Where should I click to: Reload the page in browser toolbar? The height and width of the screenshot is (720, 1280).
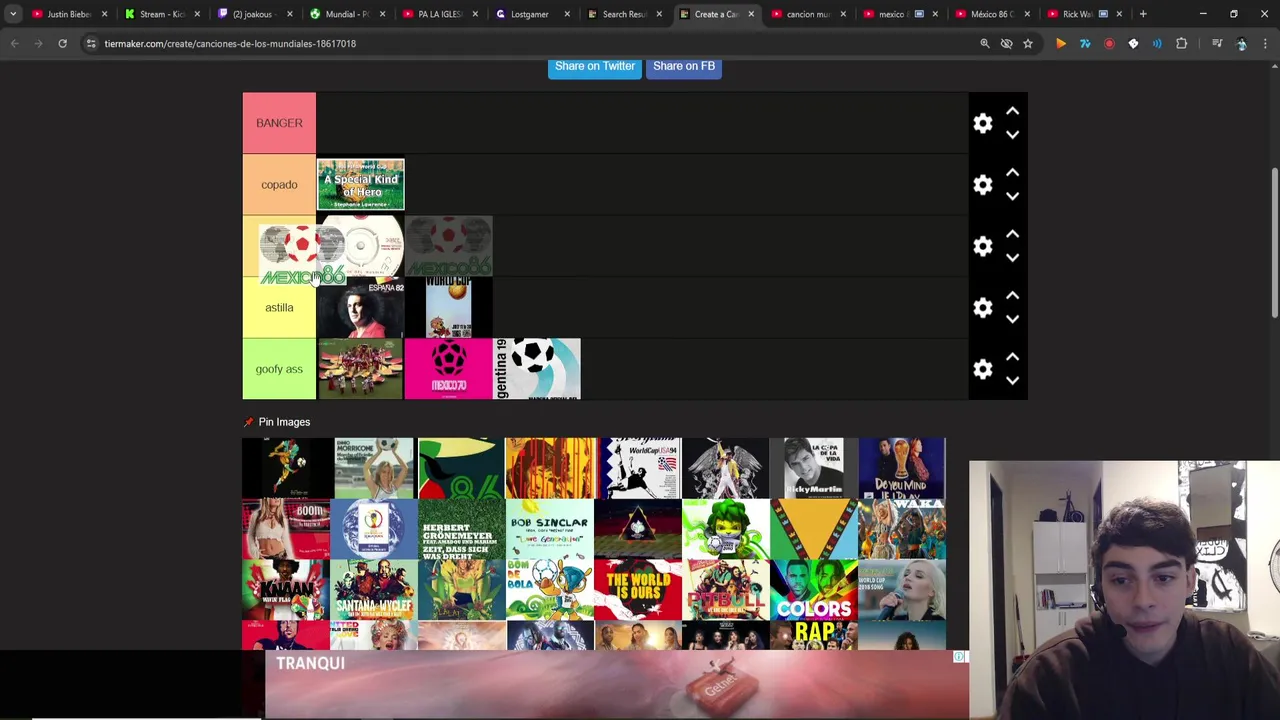point(62,44)
